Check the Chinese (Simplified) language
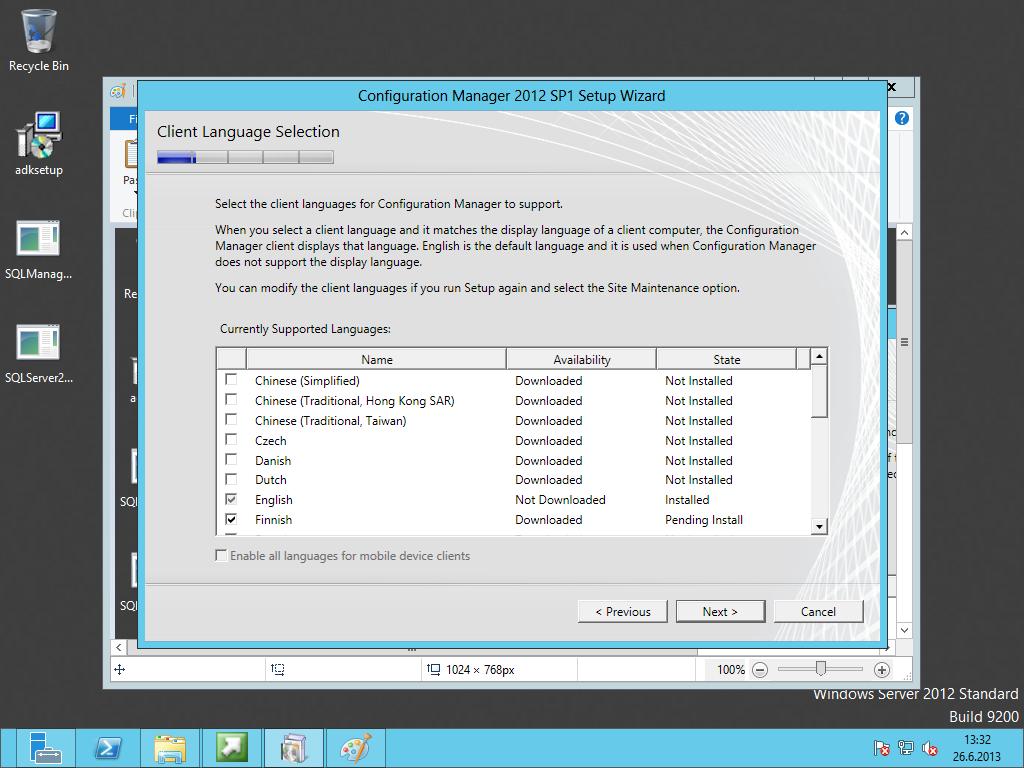Image resolution: width=1024 pixels, height=768 pixels. click(231, 379)
